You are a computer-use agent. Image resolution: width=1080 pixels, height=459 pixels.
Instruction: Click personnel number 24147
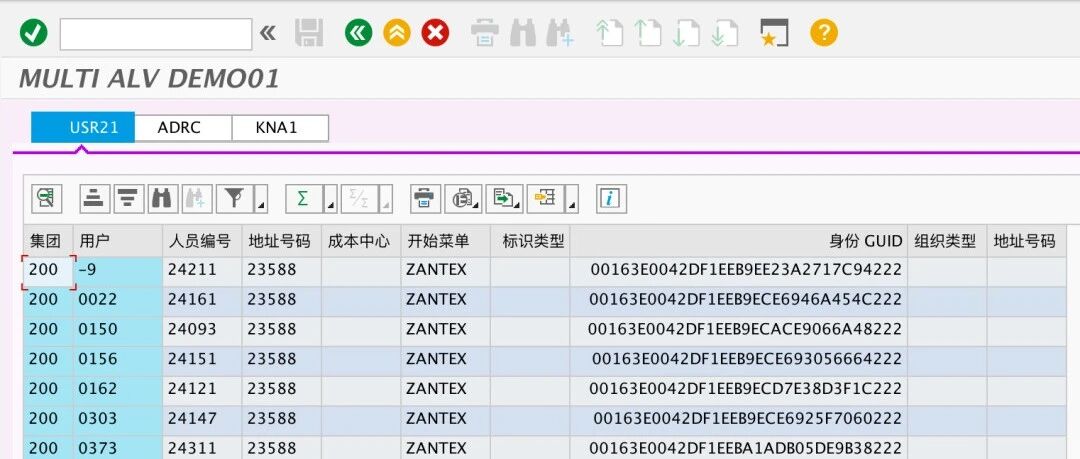click(x=202, y=418)
